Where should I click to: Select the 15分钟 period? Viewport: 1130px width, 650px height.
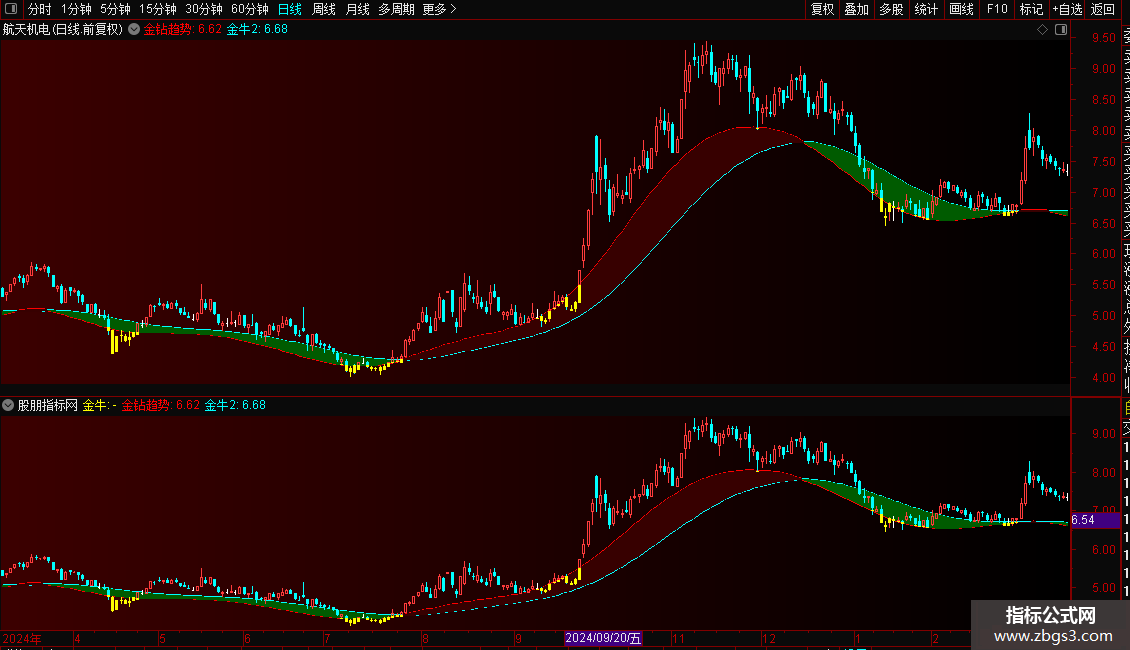[x=158, y=9]
